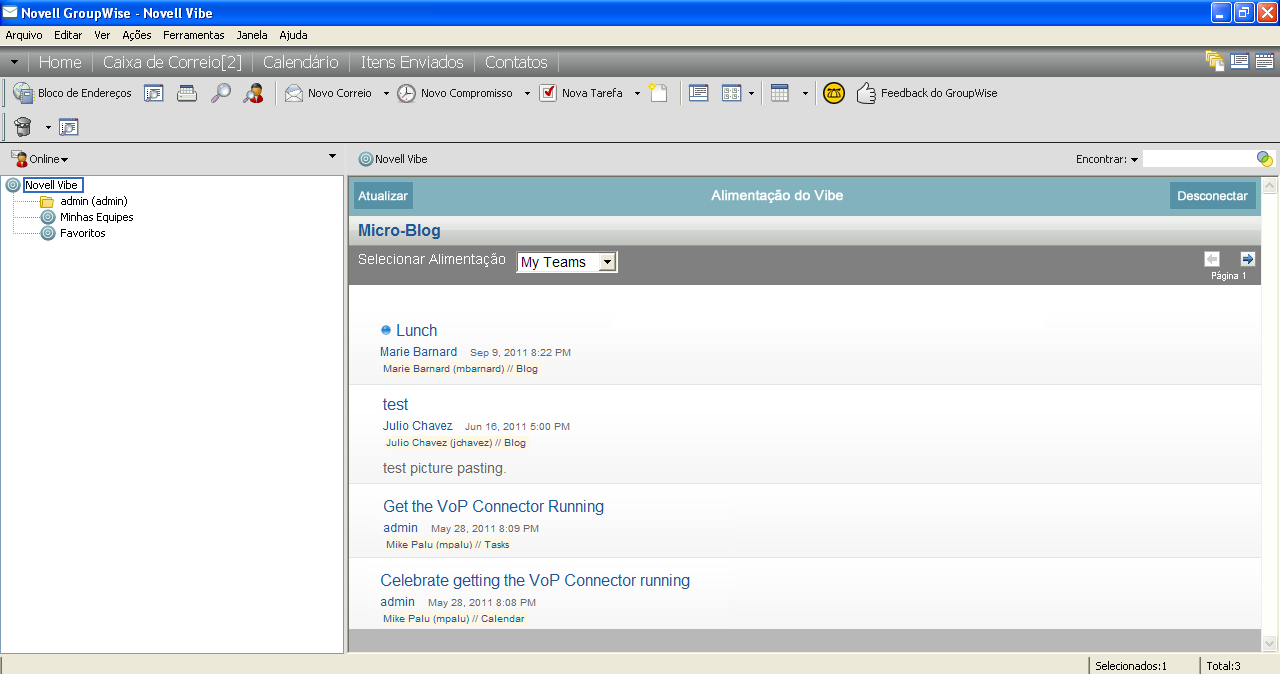Open the trash icon dropdown arrow
Image resolution: width=1280 pixels, height=674 pixels.
pyautogui.click(x=48, y=127)
